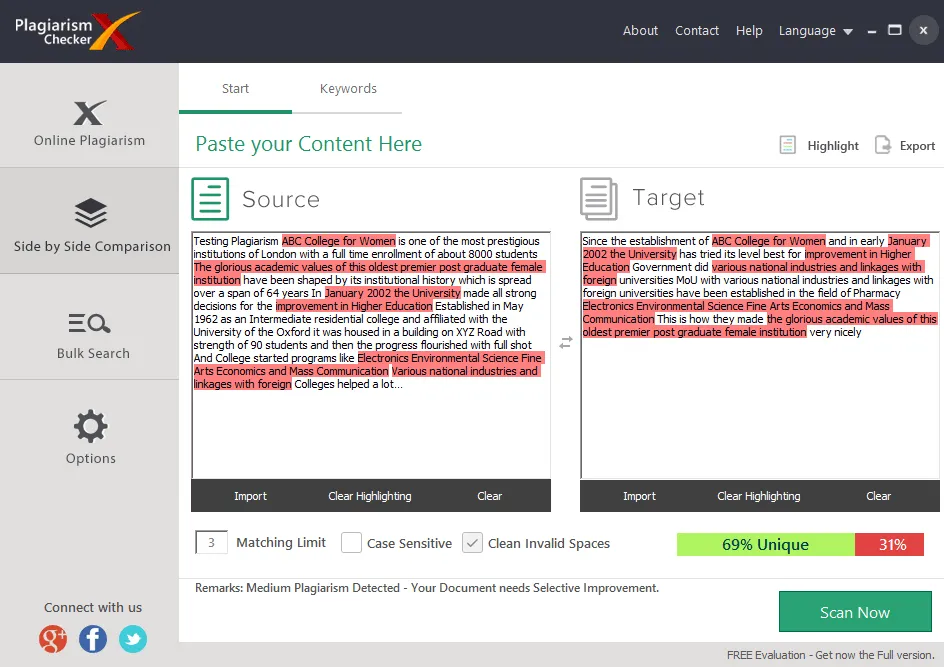Click the Facebook icon
This screenshot has width=944, height=667.
point(93,639)
